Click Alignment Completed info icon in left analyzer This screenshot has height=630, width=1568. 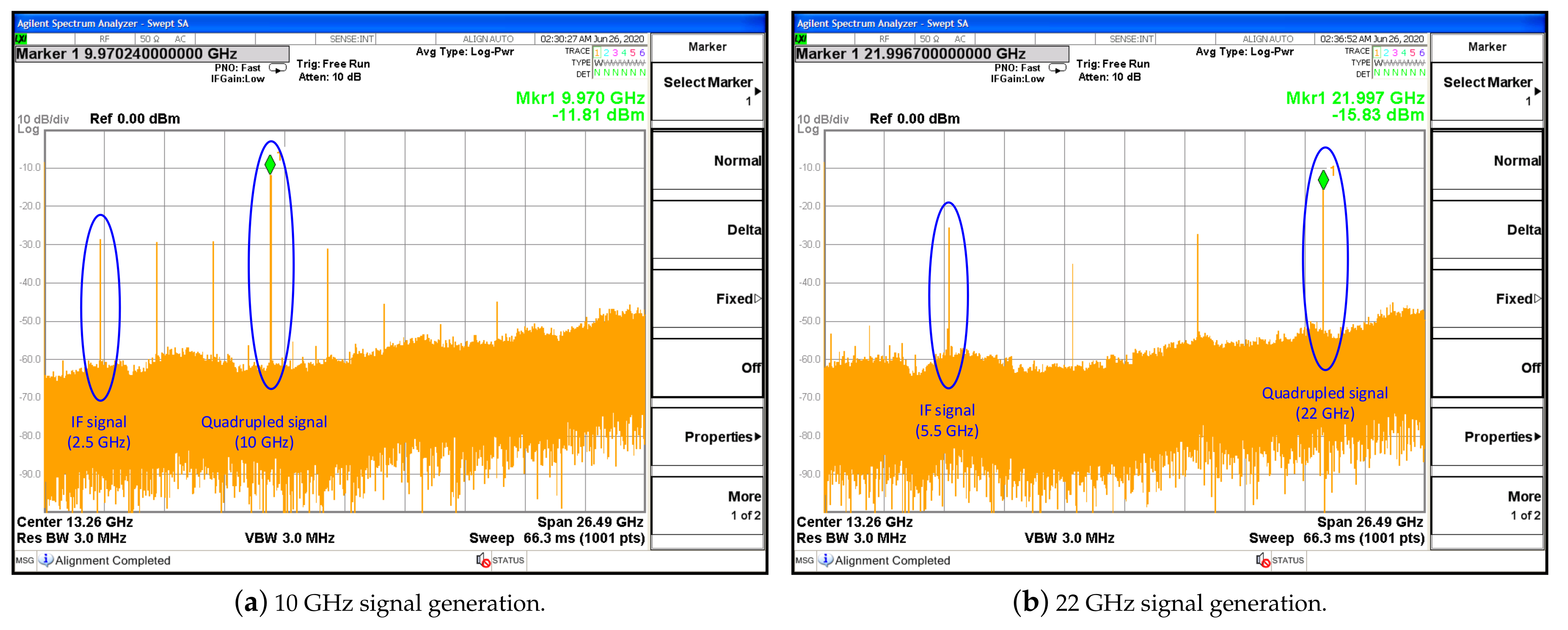46,560
